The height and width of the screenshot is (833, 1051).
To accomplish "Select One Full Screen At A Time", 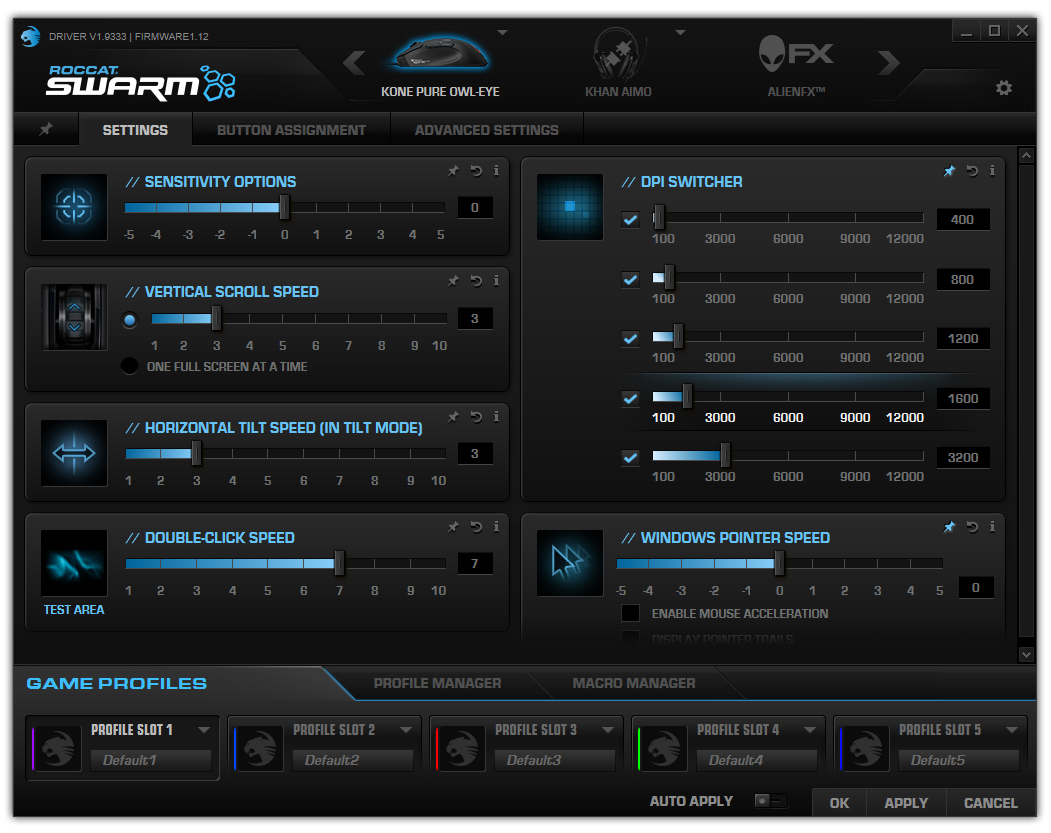I will click(129, 367).
